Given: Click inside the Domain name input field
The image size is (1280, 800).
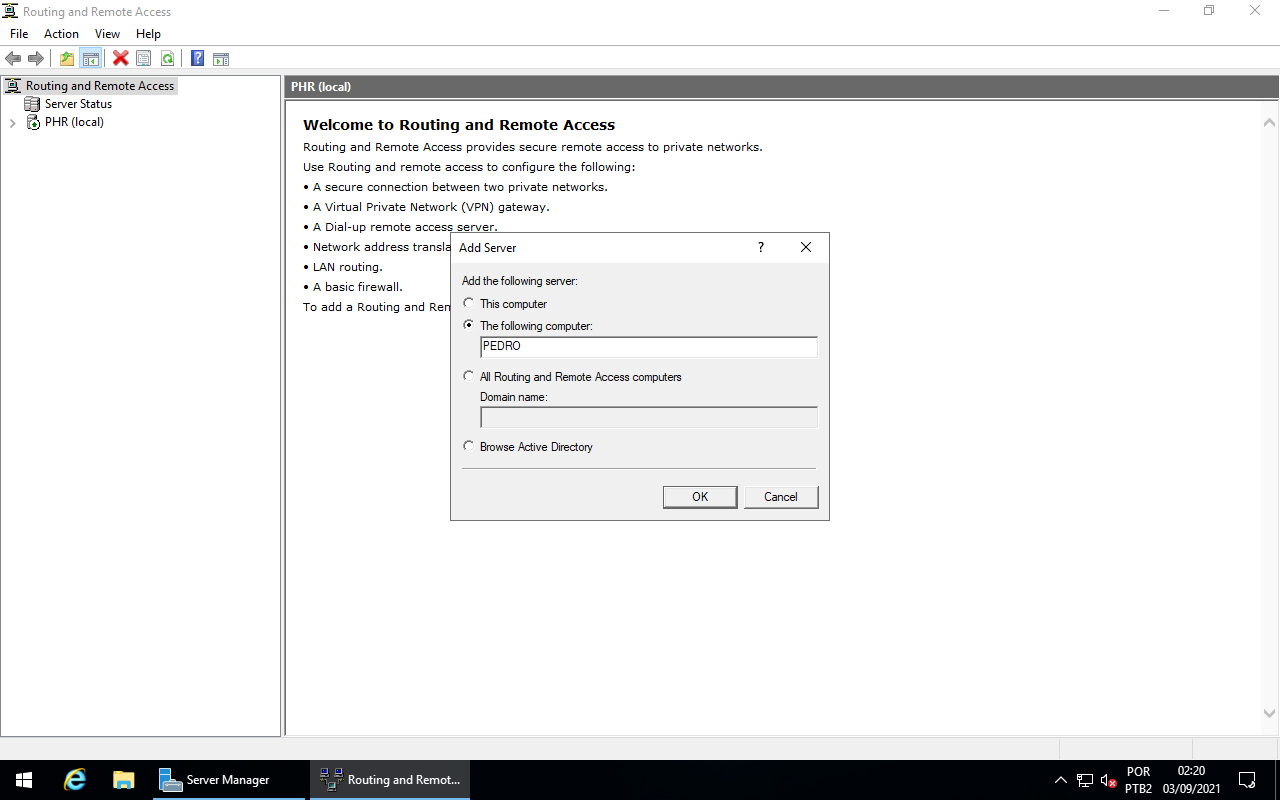Looking at the screenshot, I should (x=648, y=417).
